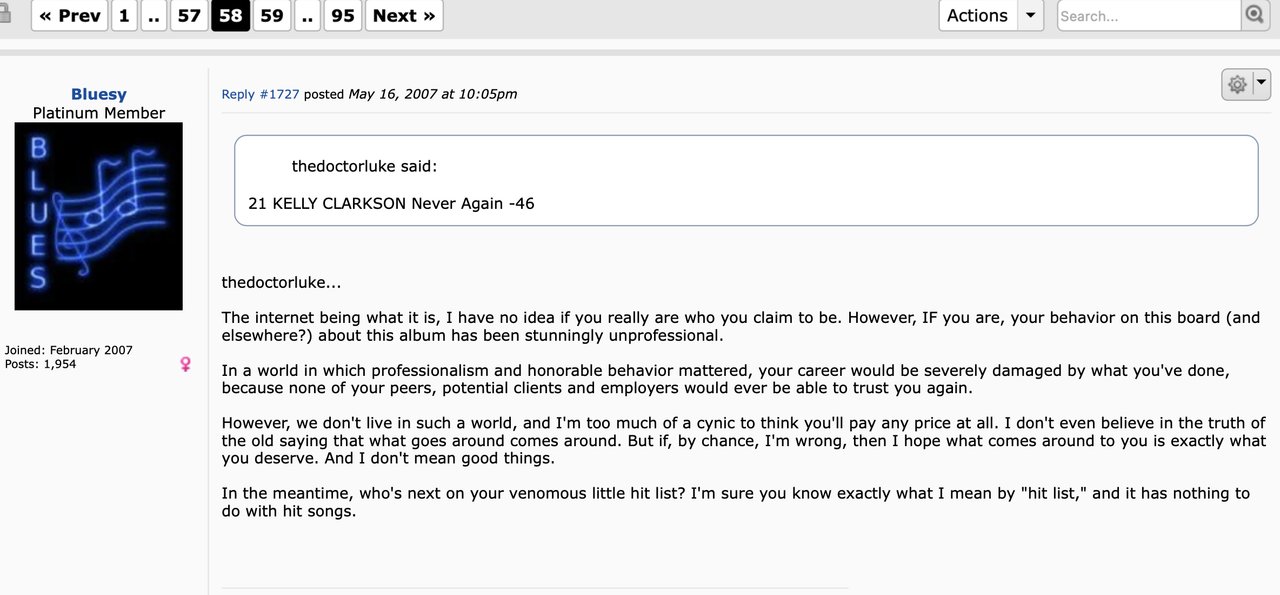Screen dimensions: 1280x595
Task: Expand the arrow next to gear icon
Action: (x=1261, y=84)
